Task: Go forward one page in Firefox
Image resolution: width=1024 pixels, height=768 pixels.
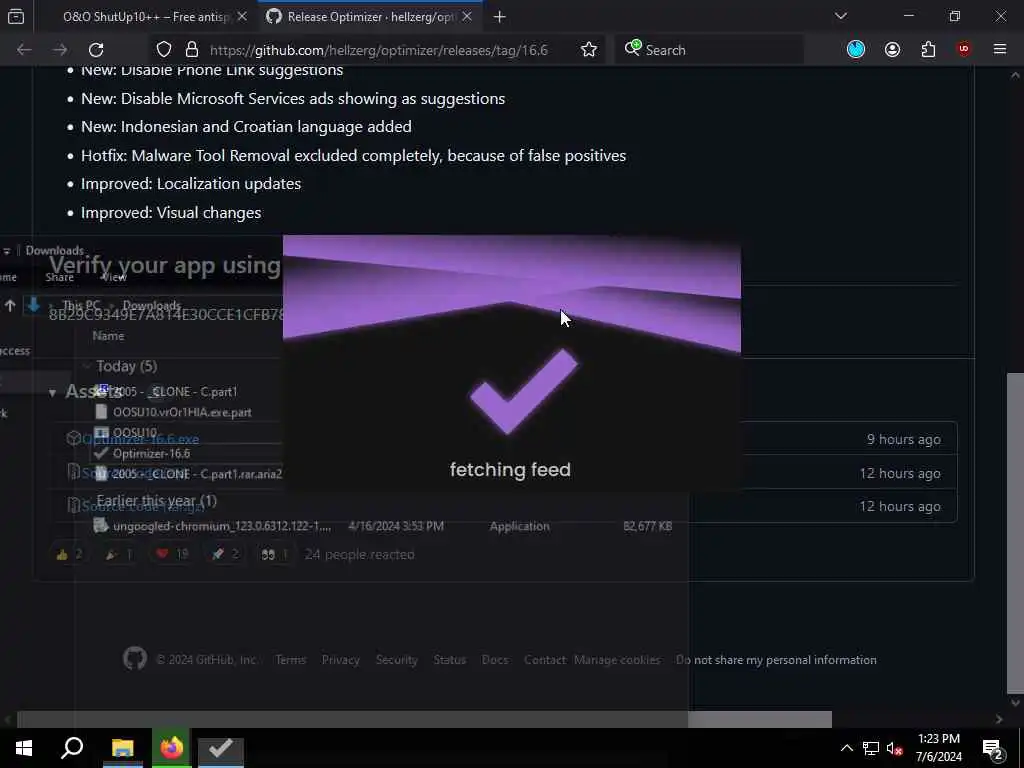Action: [60, 50]
